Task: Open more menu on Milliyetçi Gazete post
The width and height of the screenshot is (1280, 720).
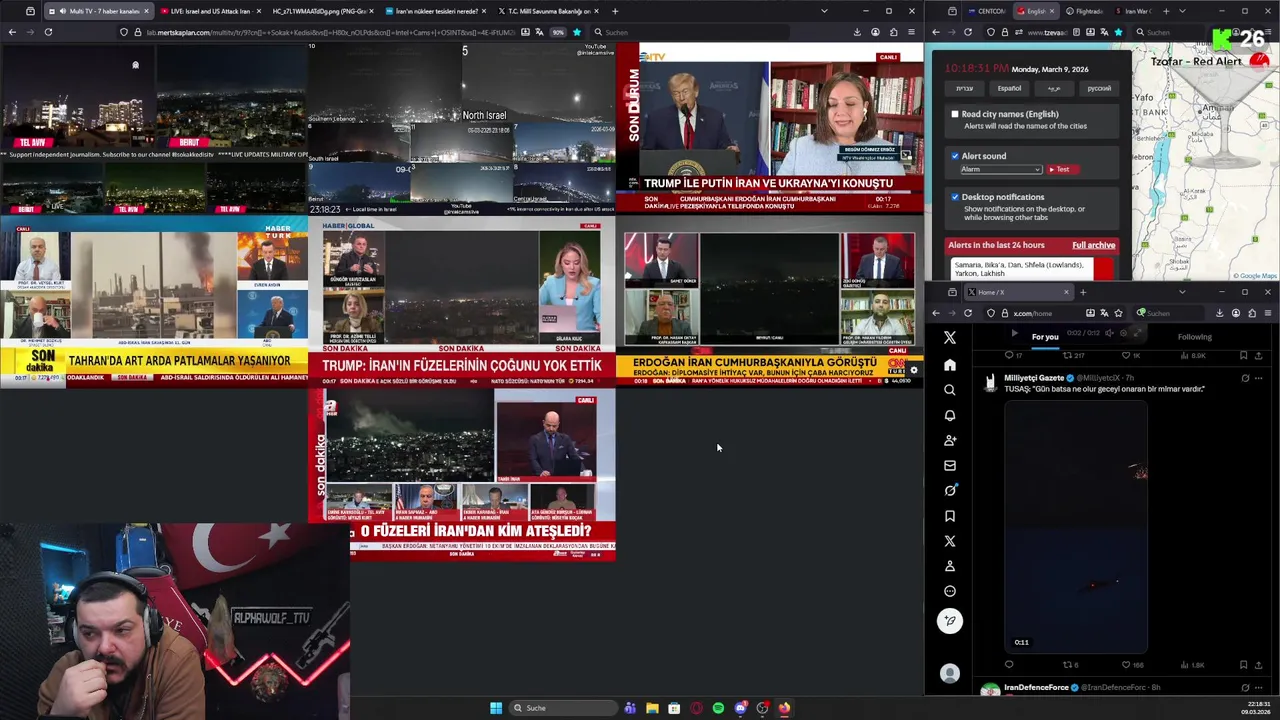Action: coord(1260,378)
